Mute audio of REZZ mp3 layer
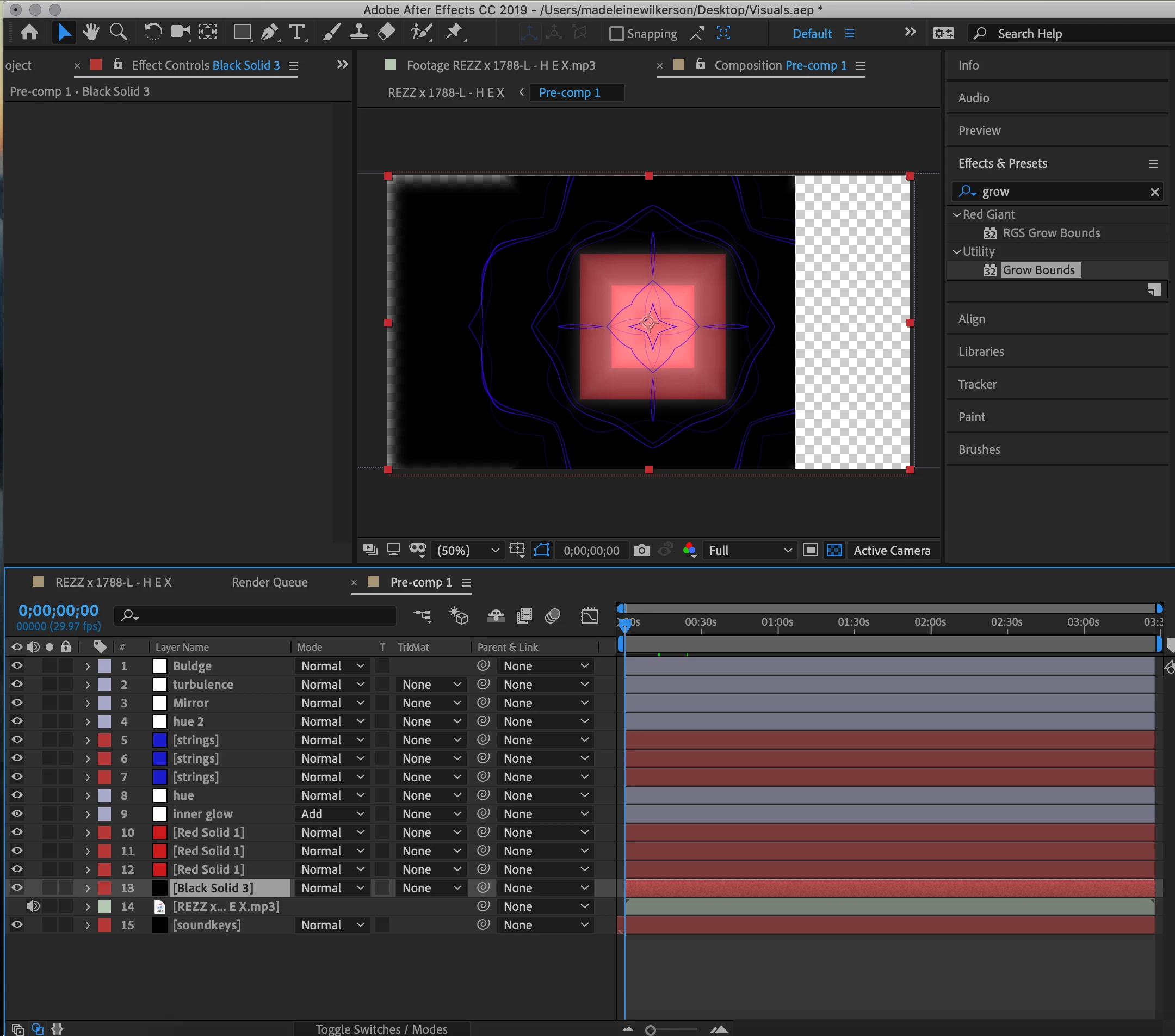 [33, 906]
